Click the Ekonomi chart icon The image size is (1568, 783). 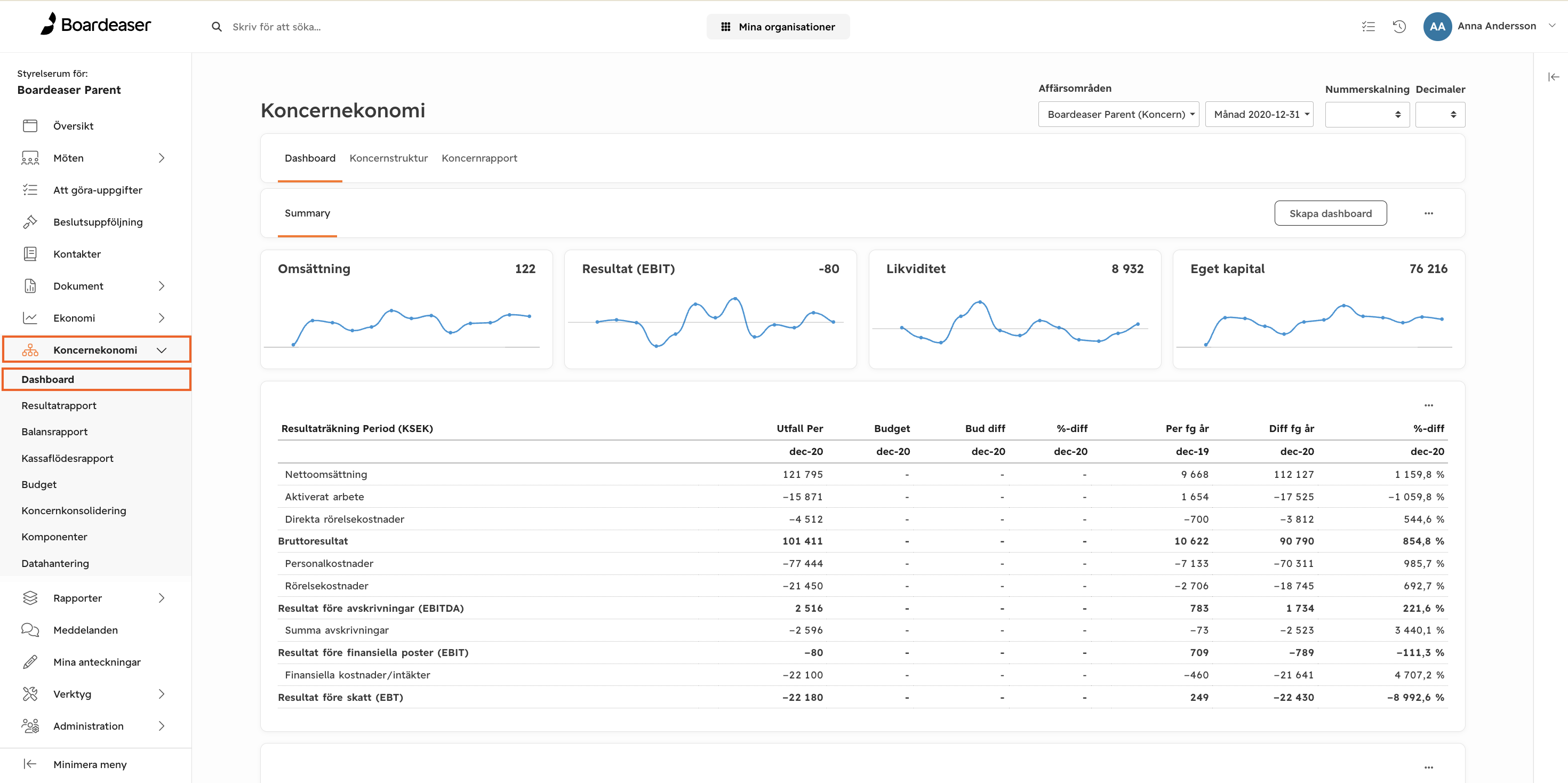(30, 318)
